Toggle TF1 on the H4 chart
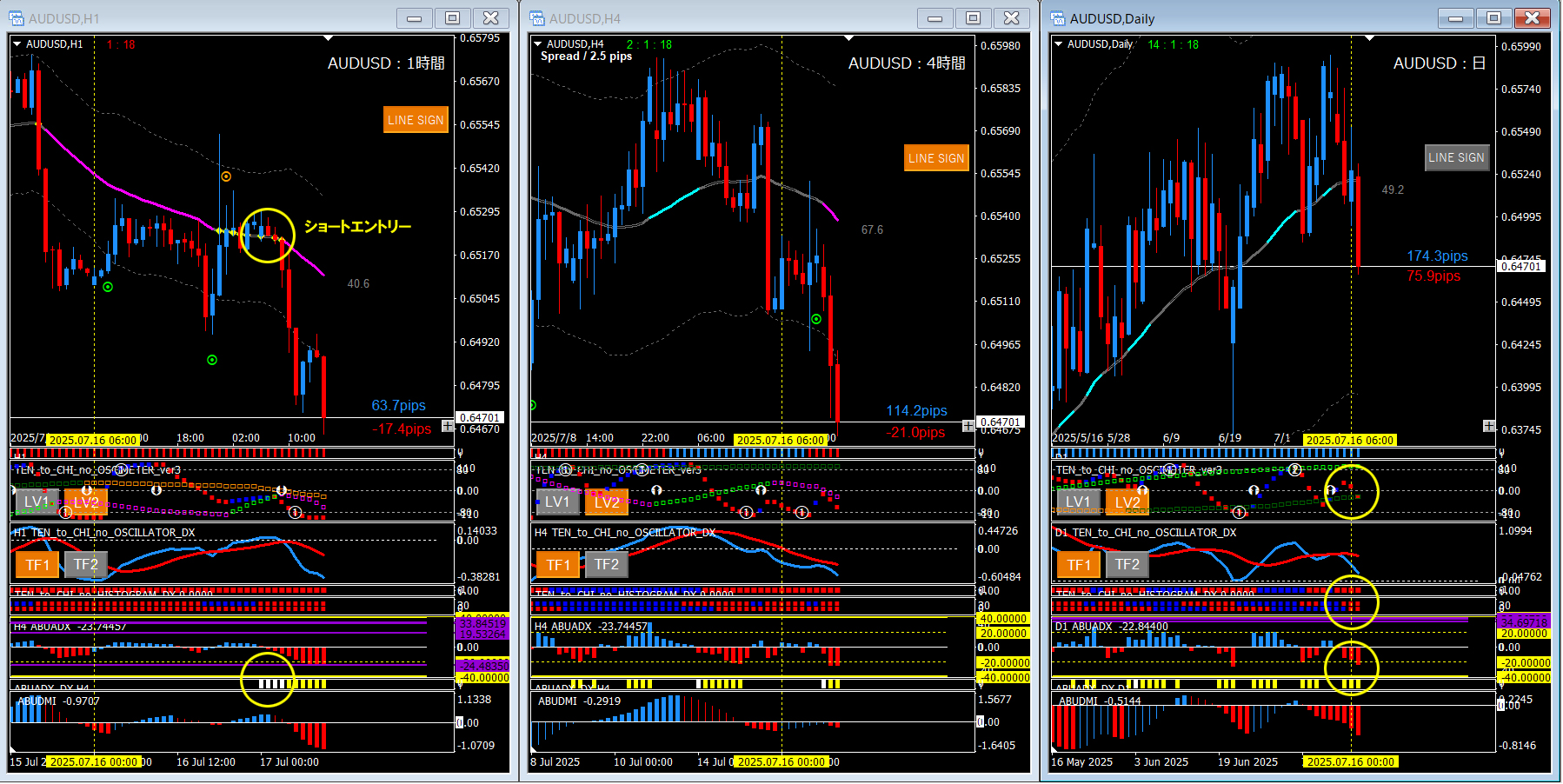Screen dimensions: 1563x784 pos(558,565)
